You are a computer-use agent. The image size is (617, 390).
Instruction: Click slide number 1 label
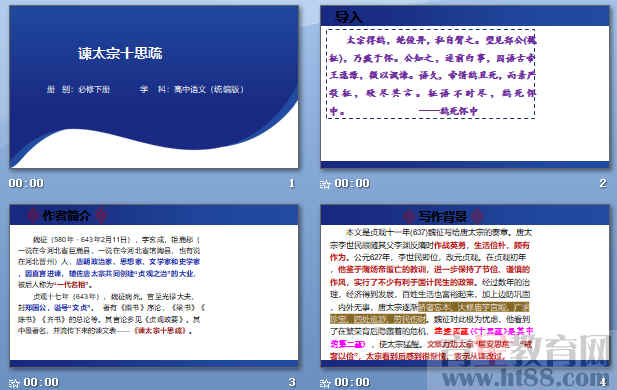point(292,183)
